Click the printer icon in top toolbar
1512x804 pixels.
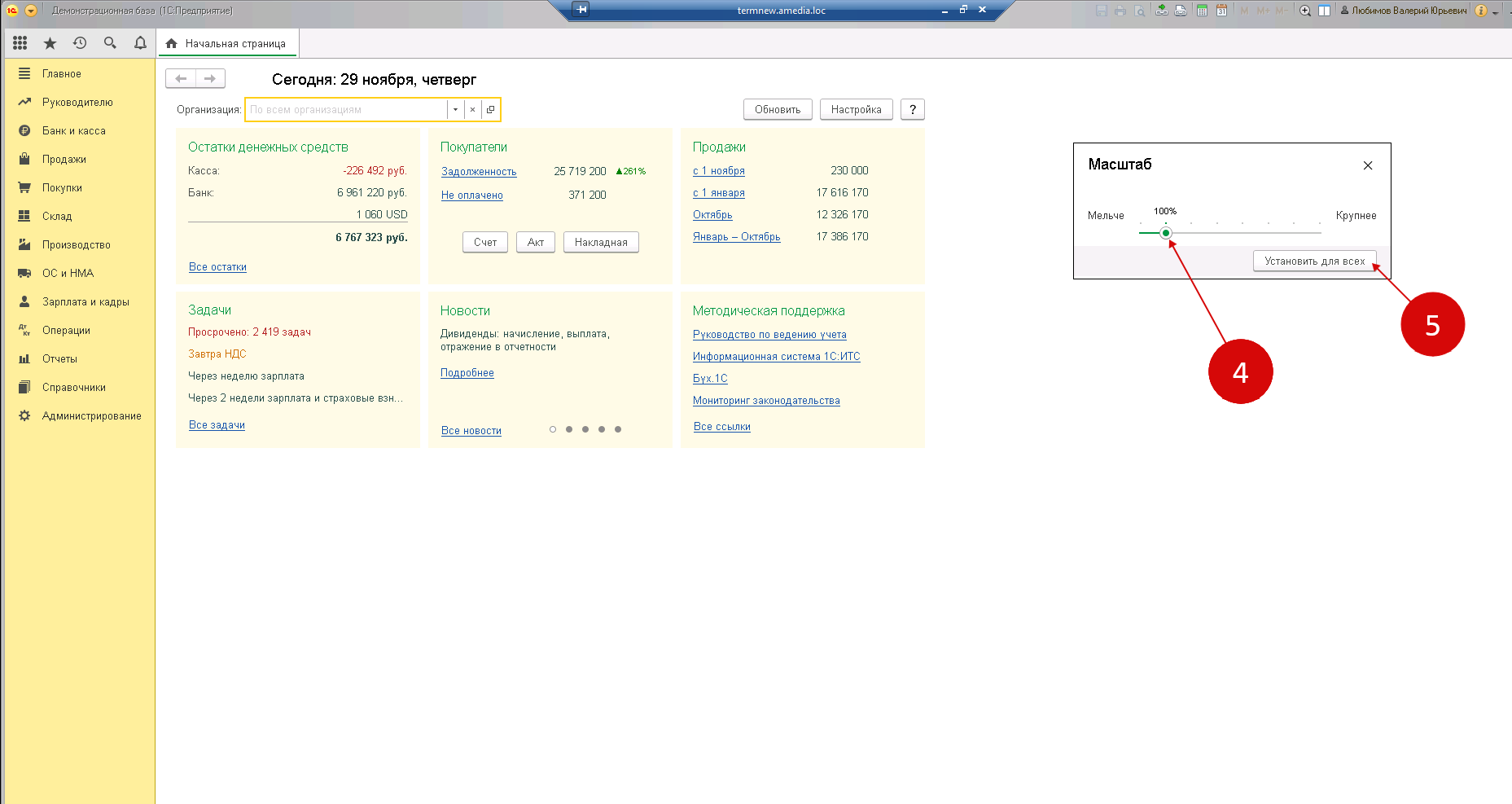pyautogui.click(x=1120, y=11)
